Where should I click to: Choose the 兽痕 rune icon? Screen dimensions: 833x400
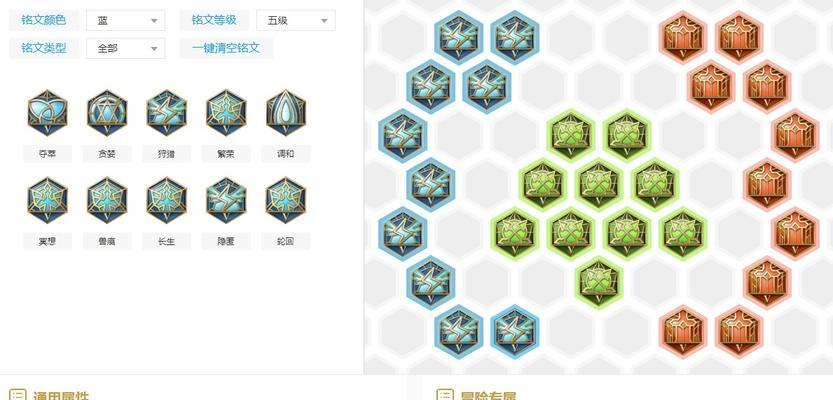point(107,200)
